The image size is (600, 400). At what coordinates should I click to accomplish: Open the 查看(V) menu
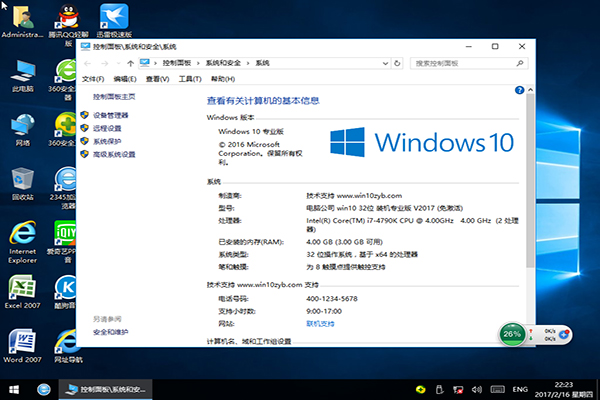coord(156,78)
